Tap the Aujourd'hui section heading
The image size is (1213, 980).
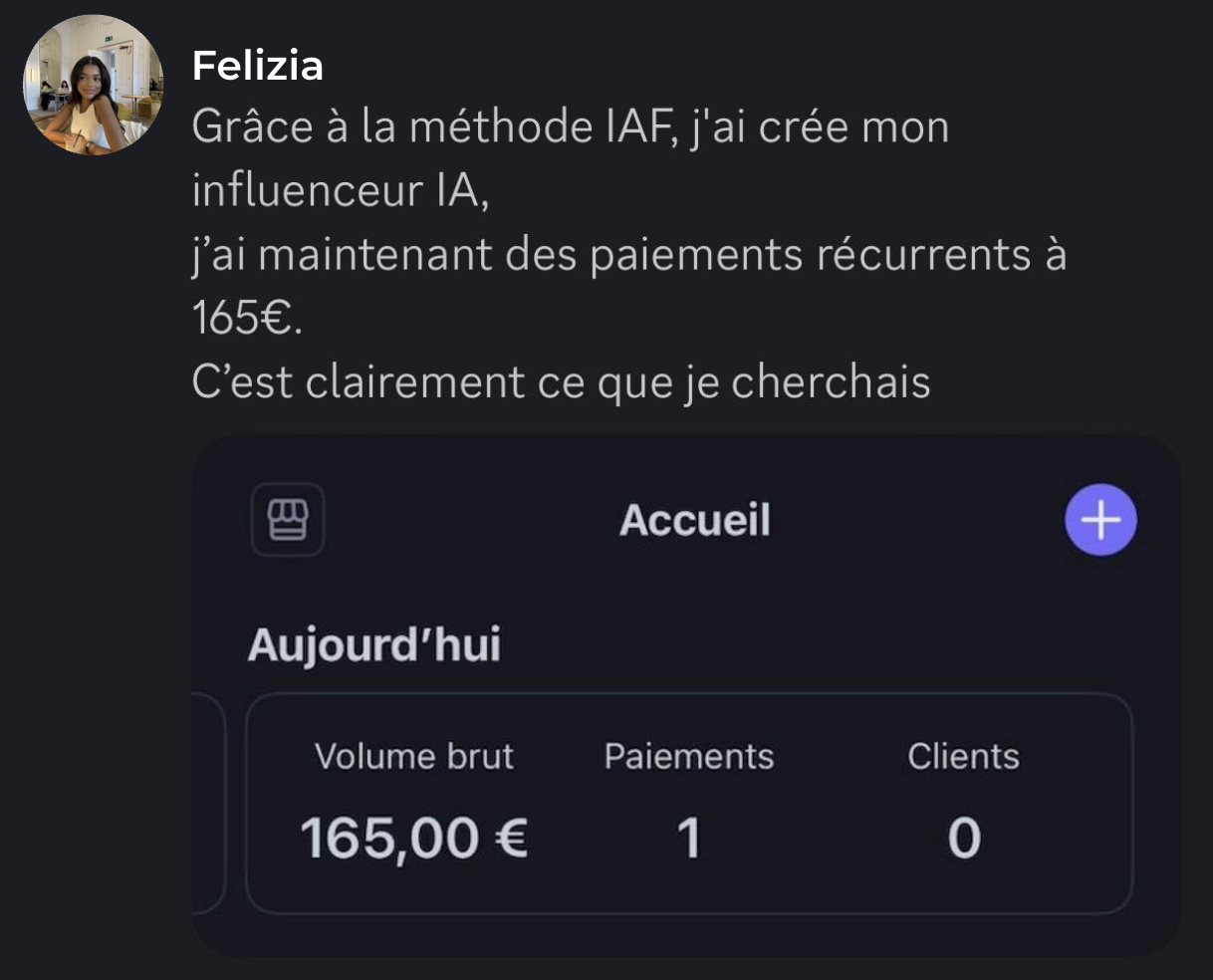tap(374, 645)
